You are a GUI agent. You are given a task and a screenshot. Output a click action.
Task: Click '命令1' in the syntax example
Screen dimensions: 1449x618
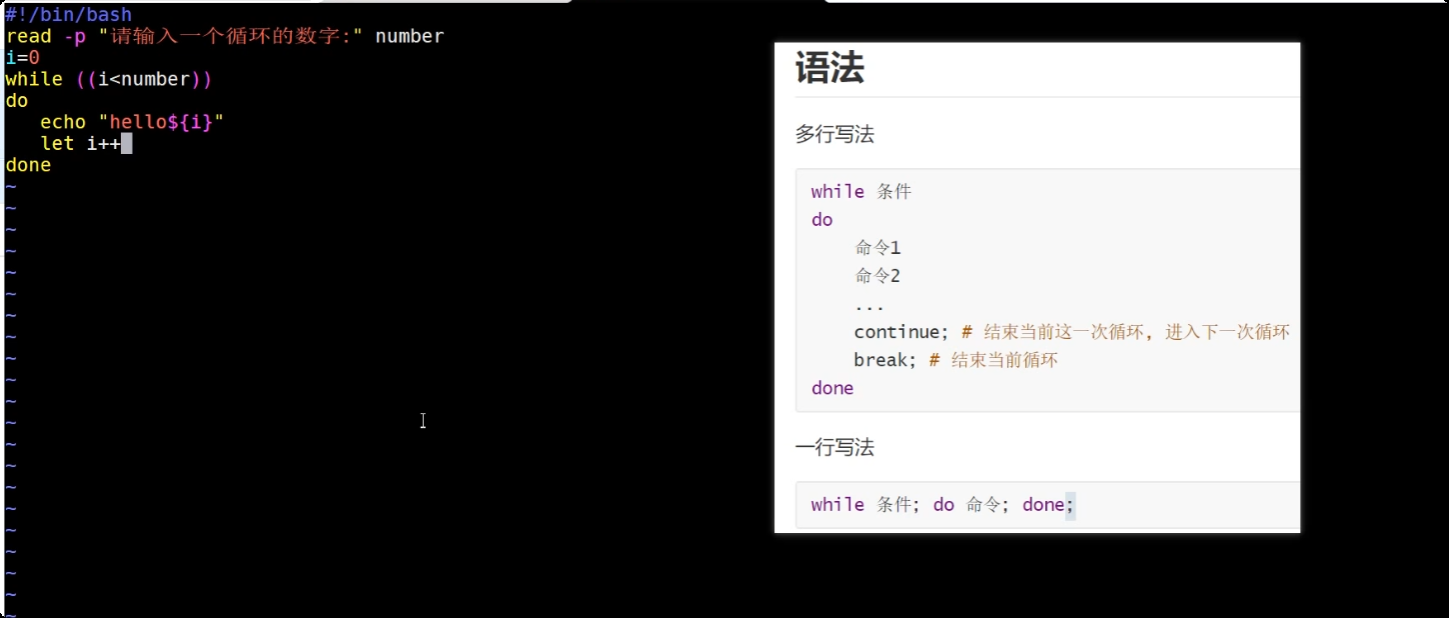(x=878, y=247)
